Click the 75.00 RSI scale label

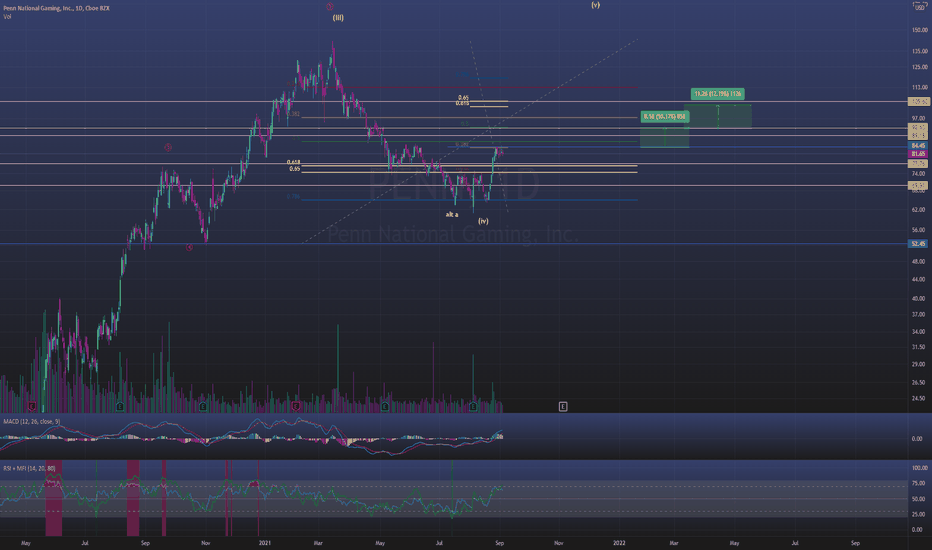(918, 483)
